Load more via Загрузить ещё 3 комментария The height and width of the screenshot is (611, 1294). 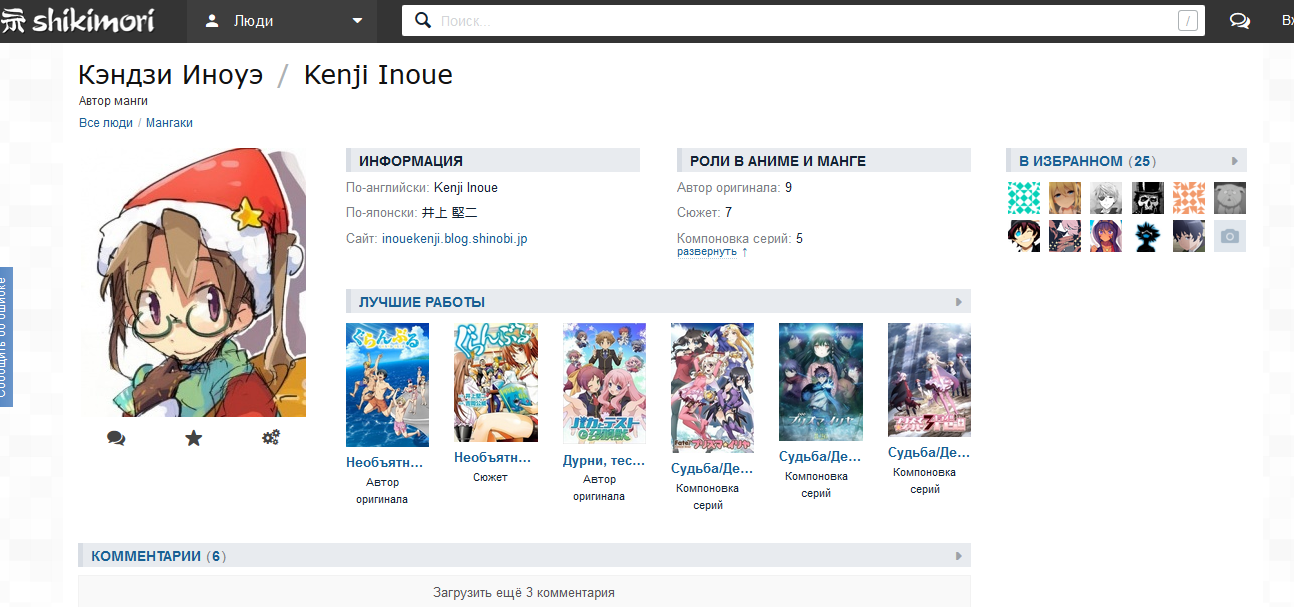524,592
